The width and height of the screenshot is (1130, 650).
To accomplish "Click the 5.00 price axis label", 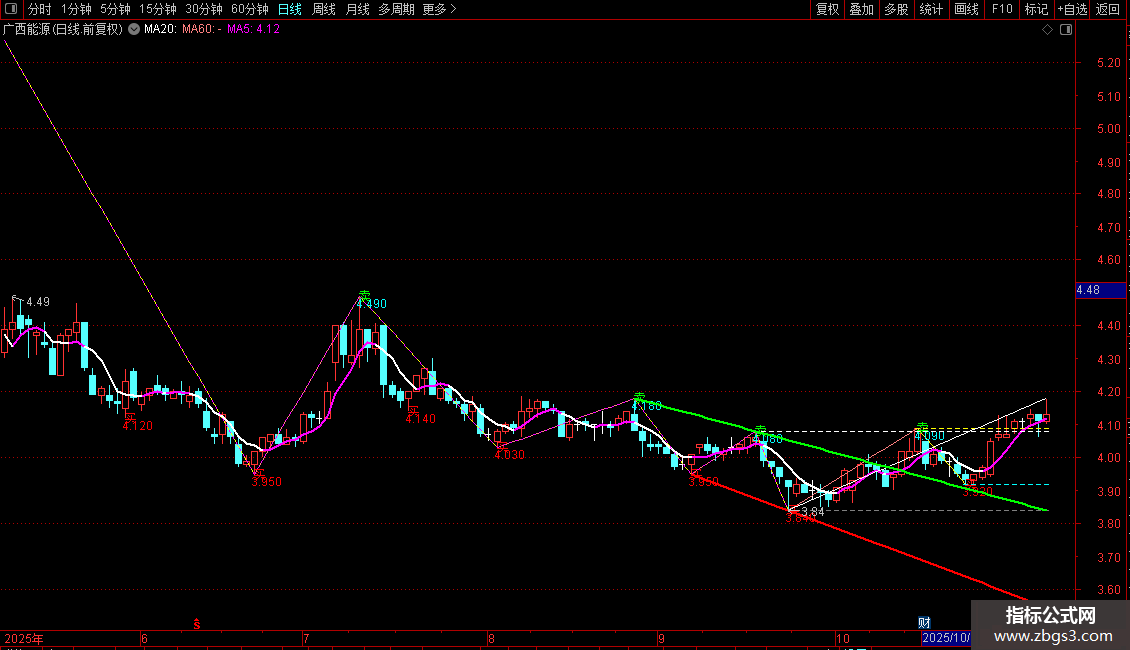I will 1108,129.
